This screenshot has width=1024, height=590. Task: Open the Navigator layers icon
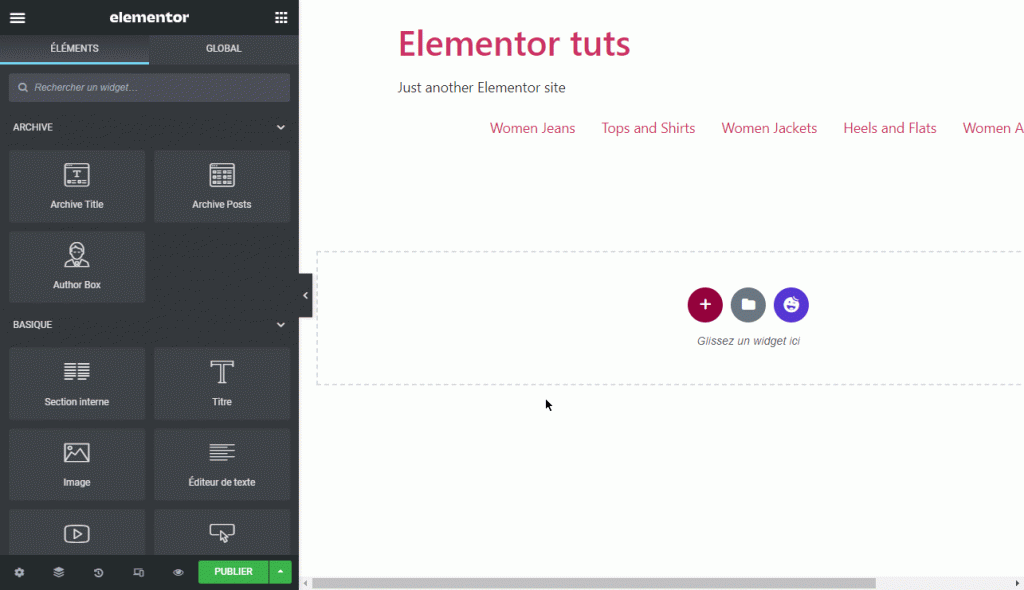coord(59,572)
